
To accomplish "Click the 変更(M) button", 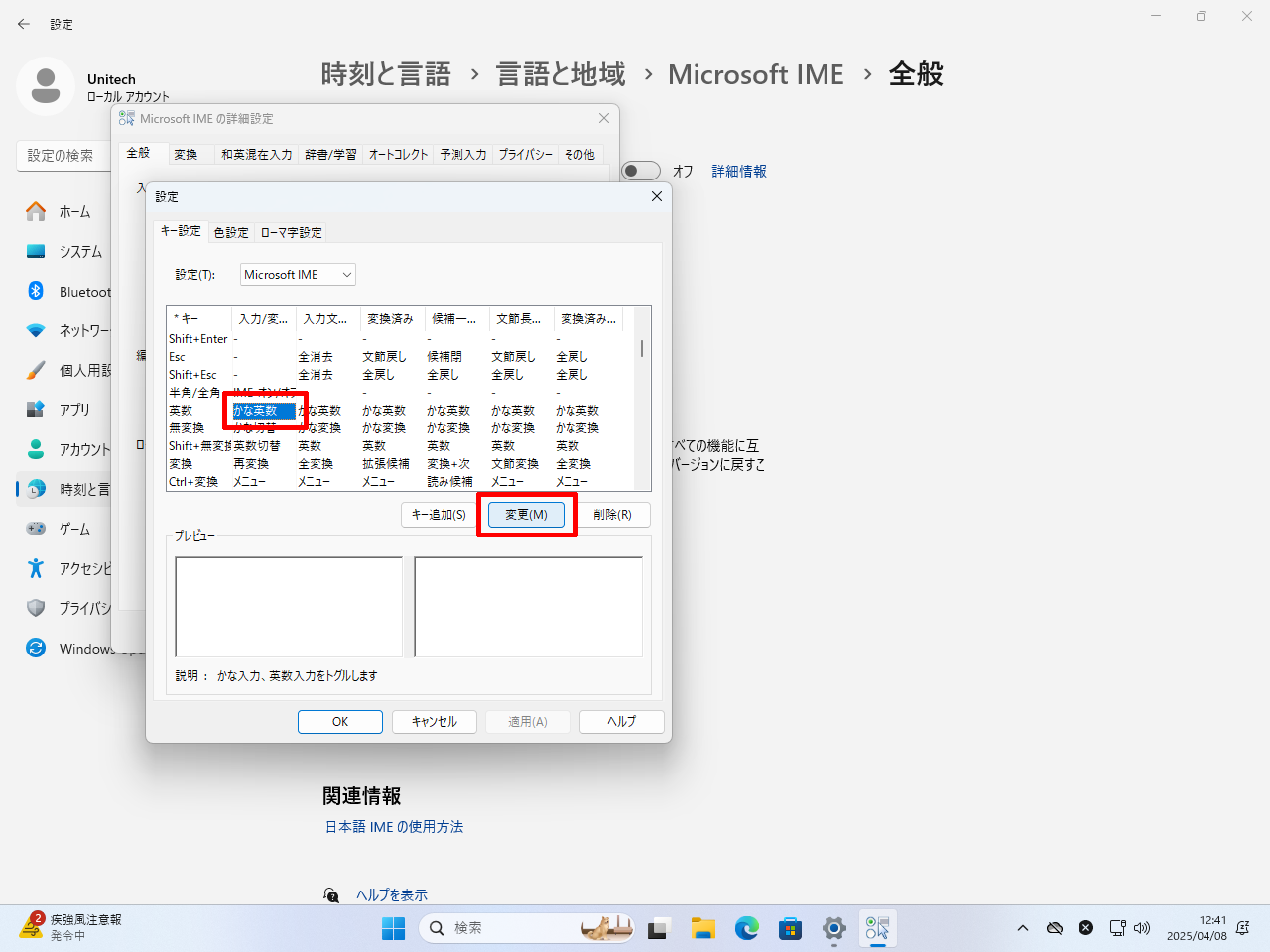I will click(526, 515).
